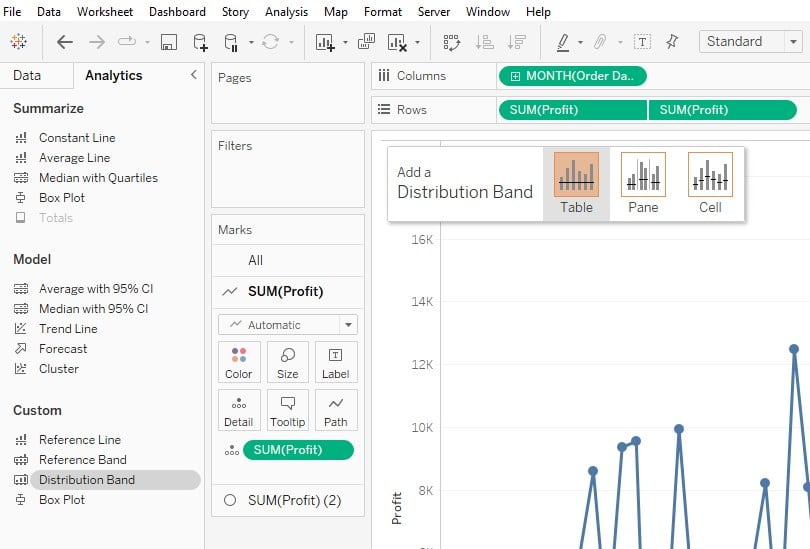Click the MONTH(Order Date) pill in Columns

click(572, 76)
